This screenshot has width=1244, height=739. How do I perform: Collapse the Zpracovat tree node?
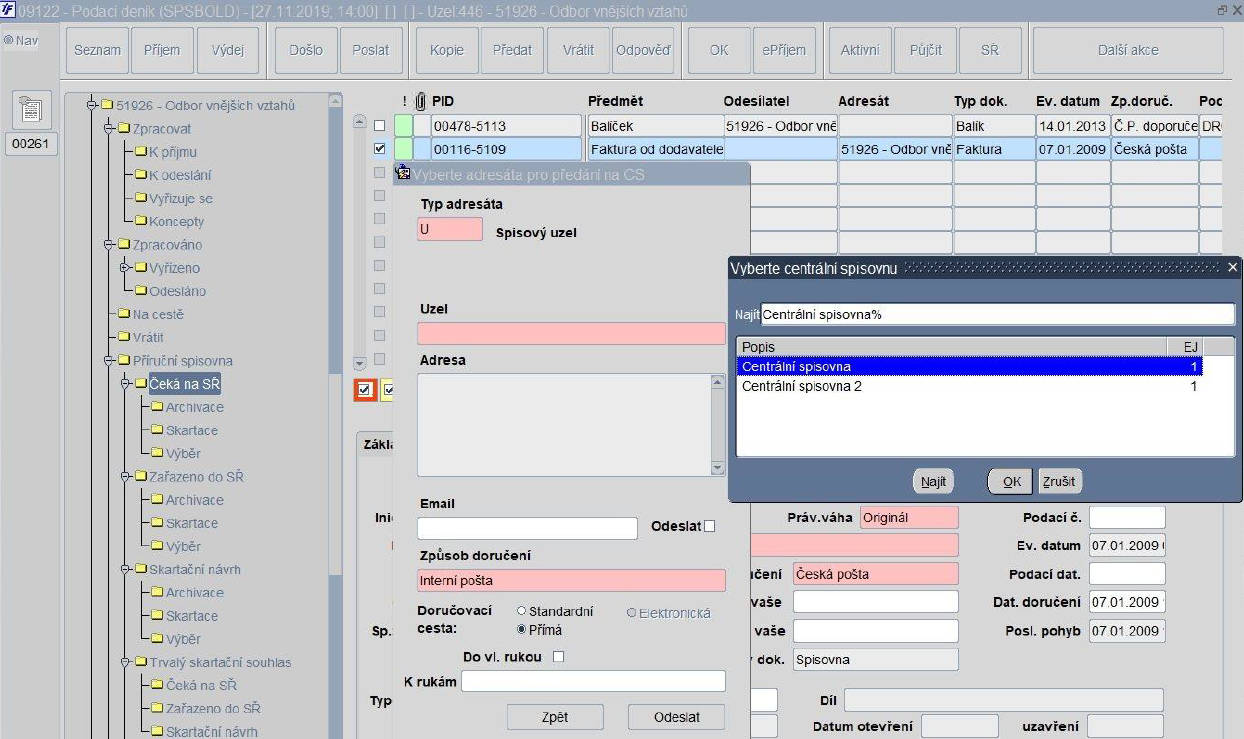(x=108, y=129)
